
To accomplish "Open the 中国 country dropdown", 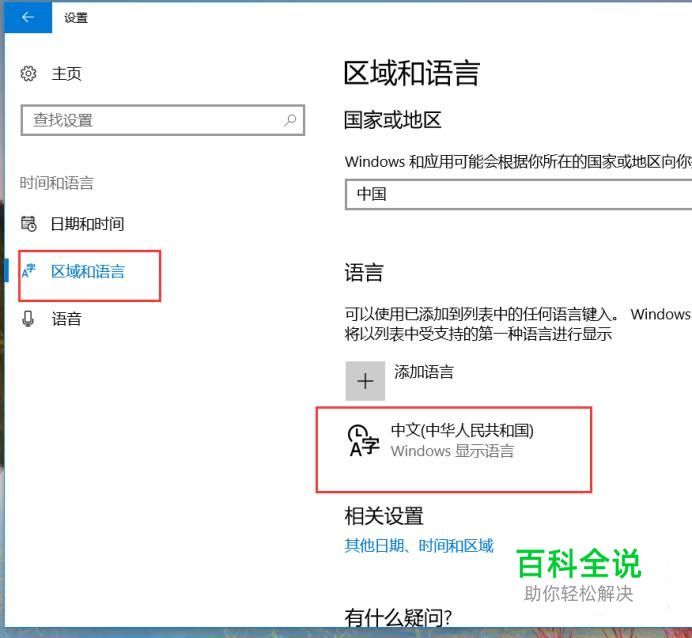I will [519, 194].
